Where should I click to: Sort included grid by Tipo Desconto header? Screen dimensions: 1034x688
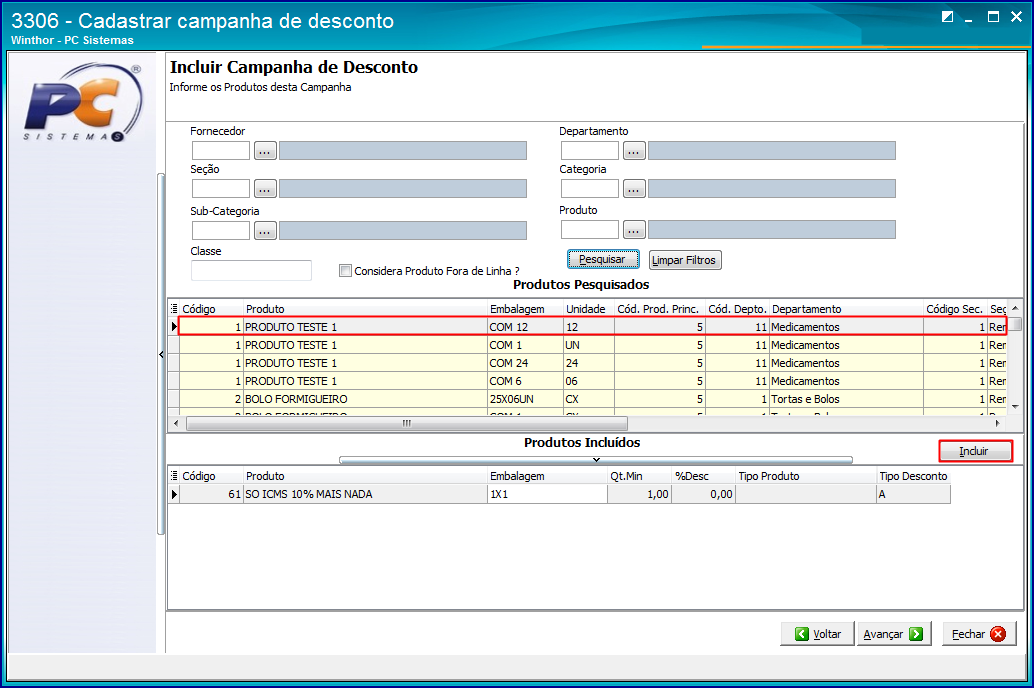tap(913, 476)
